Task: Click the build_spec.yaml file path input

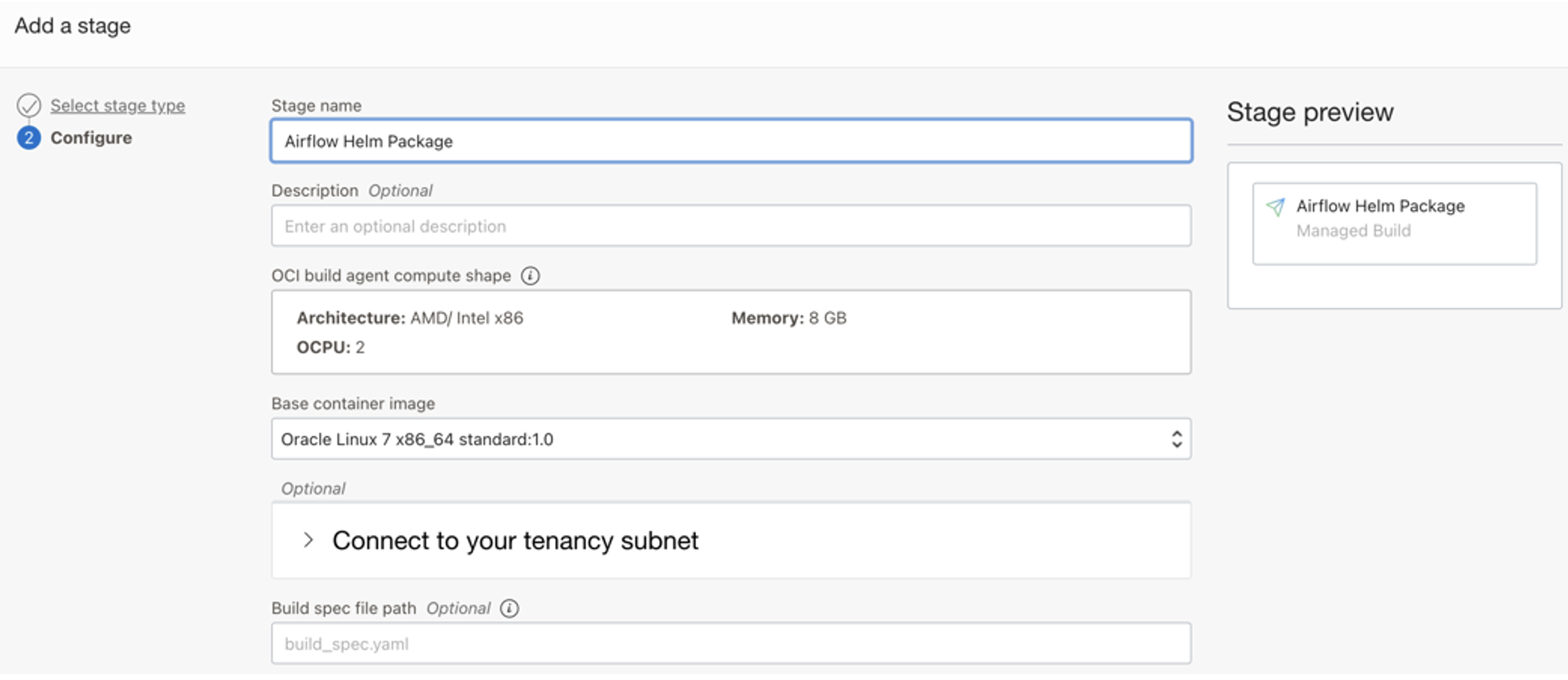Action: pos(730,644)
